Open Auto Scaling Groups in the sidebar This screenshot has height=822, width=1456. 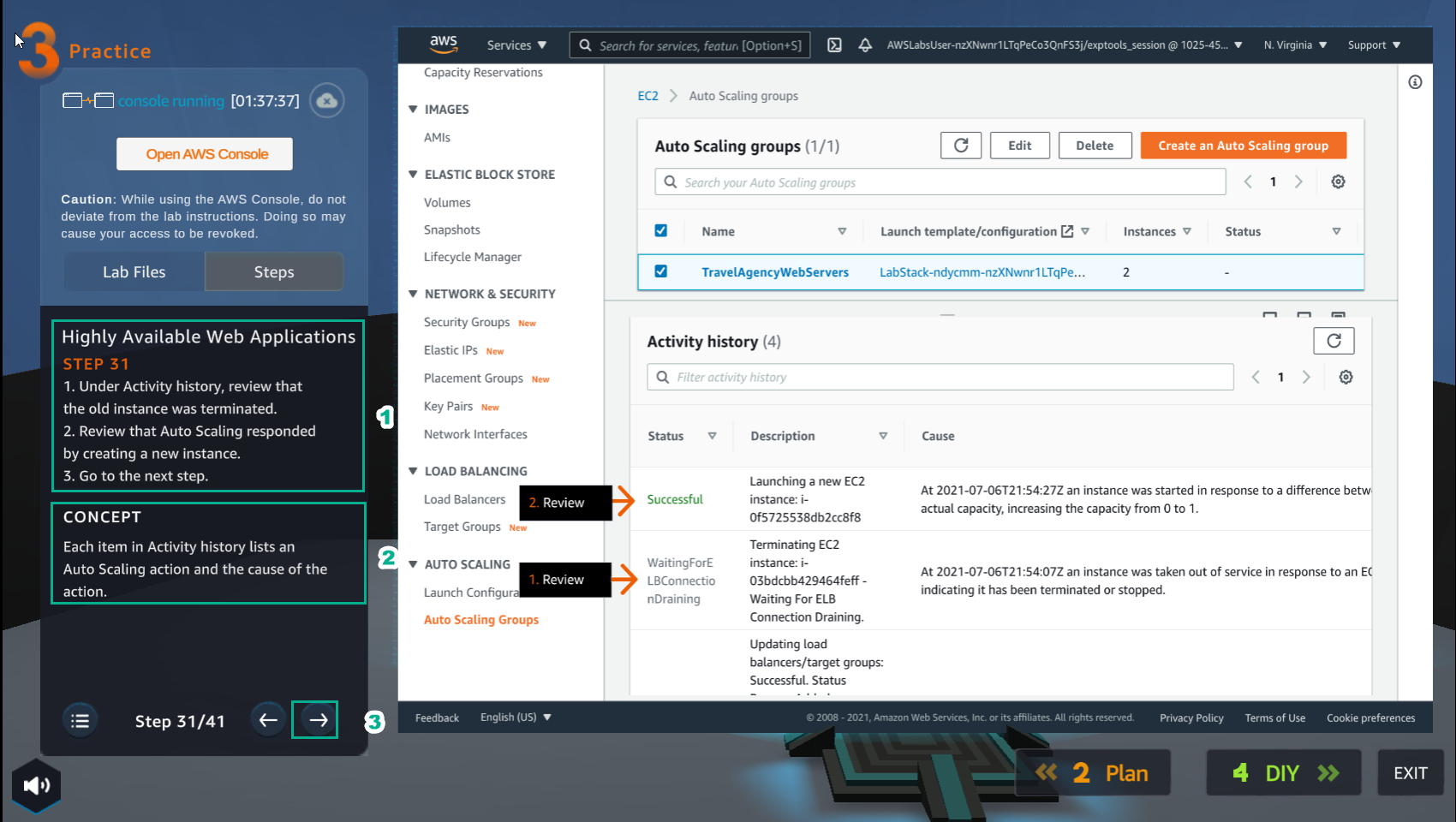[481, 620]
